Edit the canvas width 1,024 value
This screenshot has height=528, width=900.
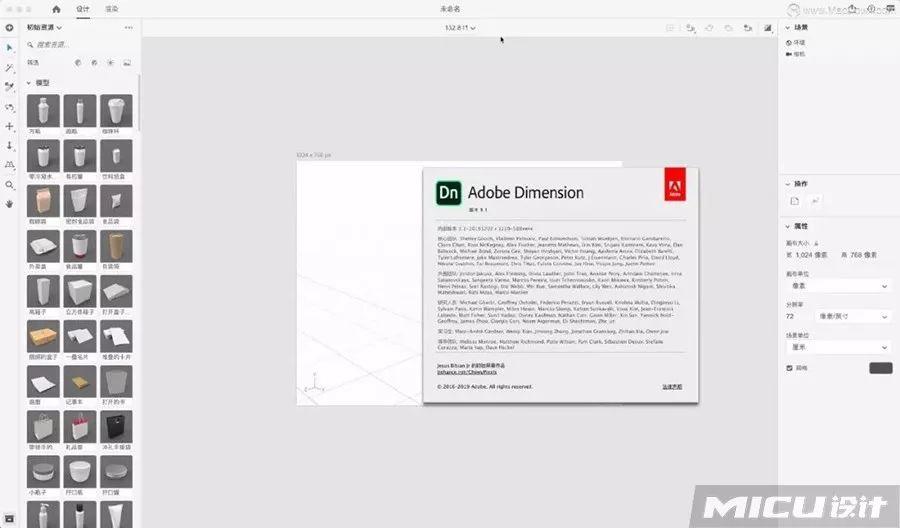coord(811,255)
